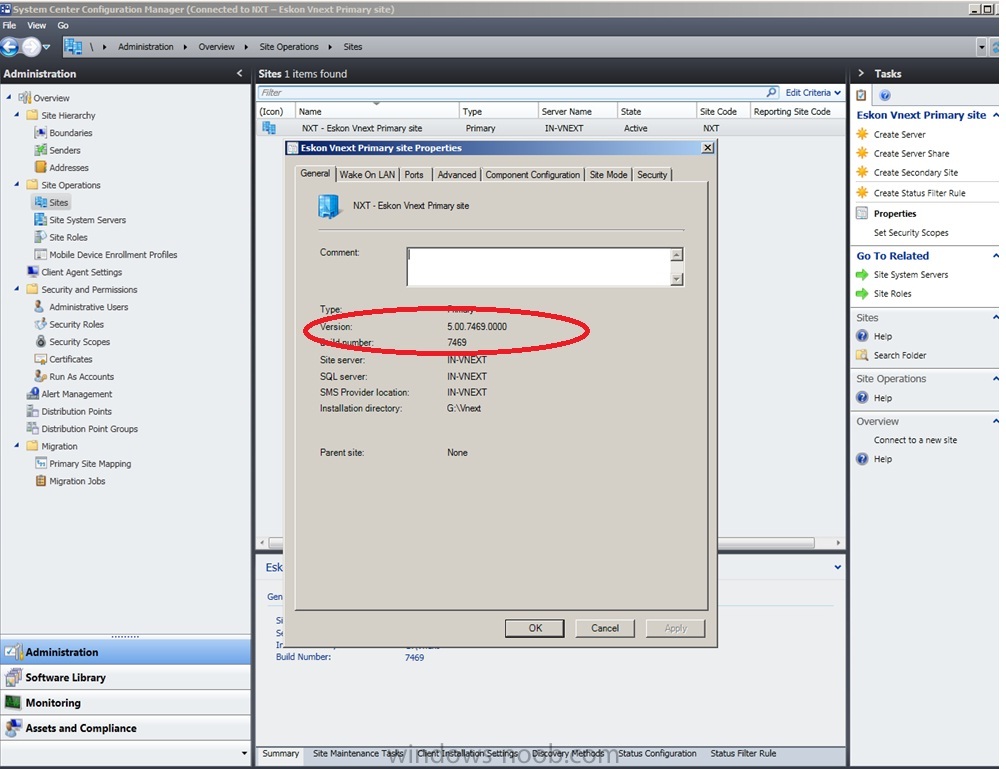1006x769 pixels.
Task: Select the Sites node in tree
Action: (51, 202)
